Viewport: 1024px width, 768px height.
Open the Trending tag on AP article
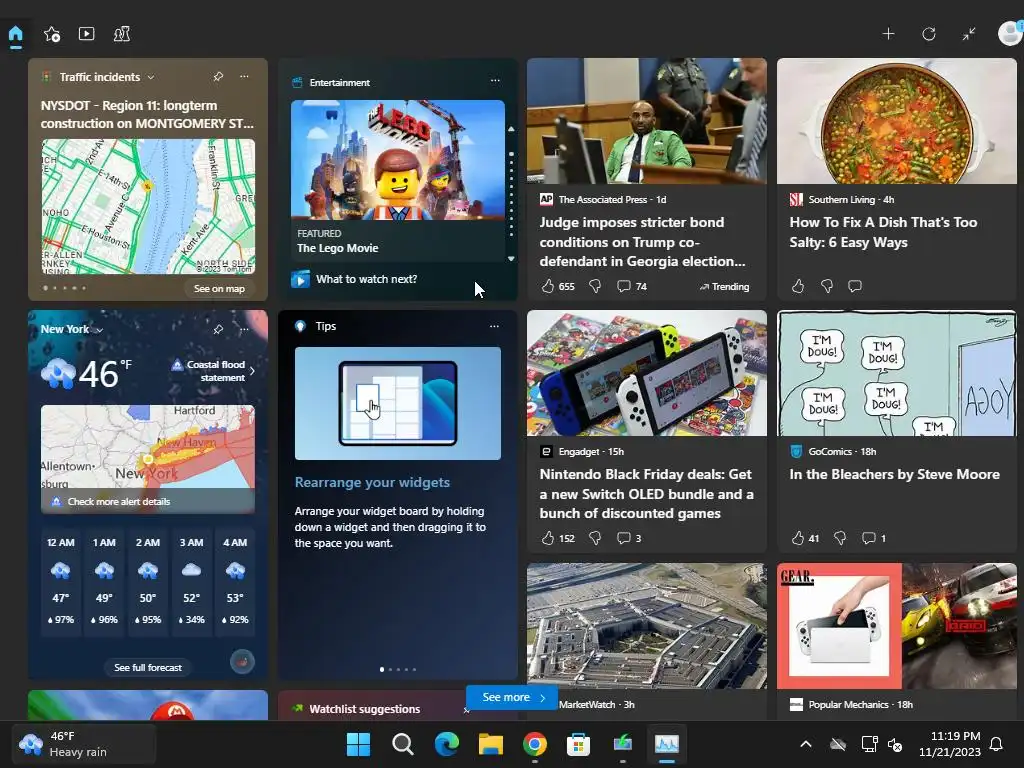pos(724,287)
